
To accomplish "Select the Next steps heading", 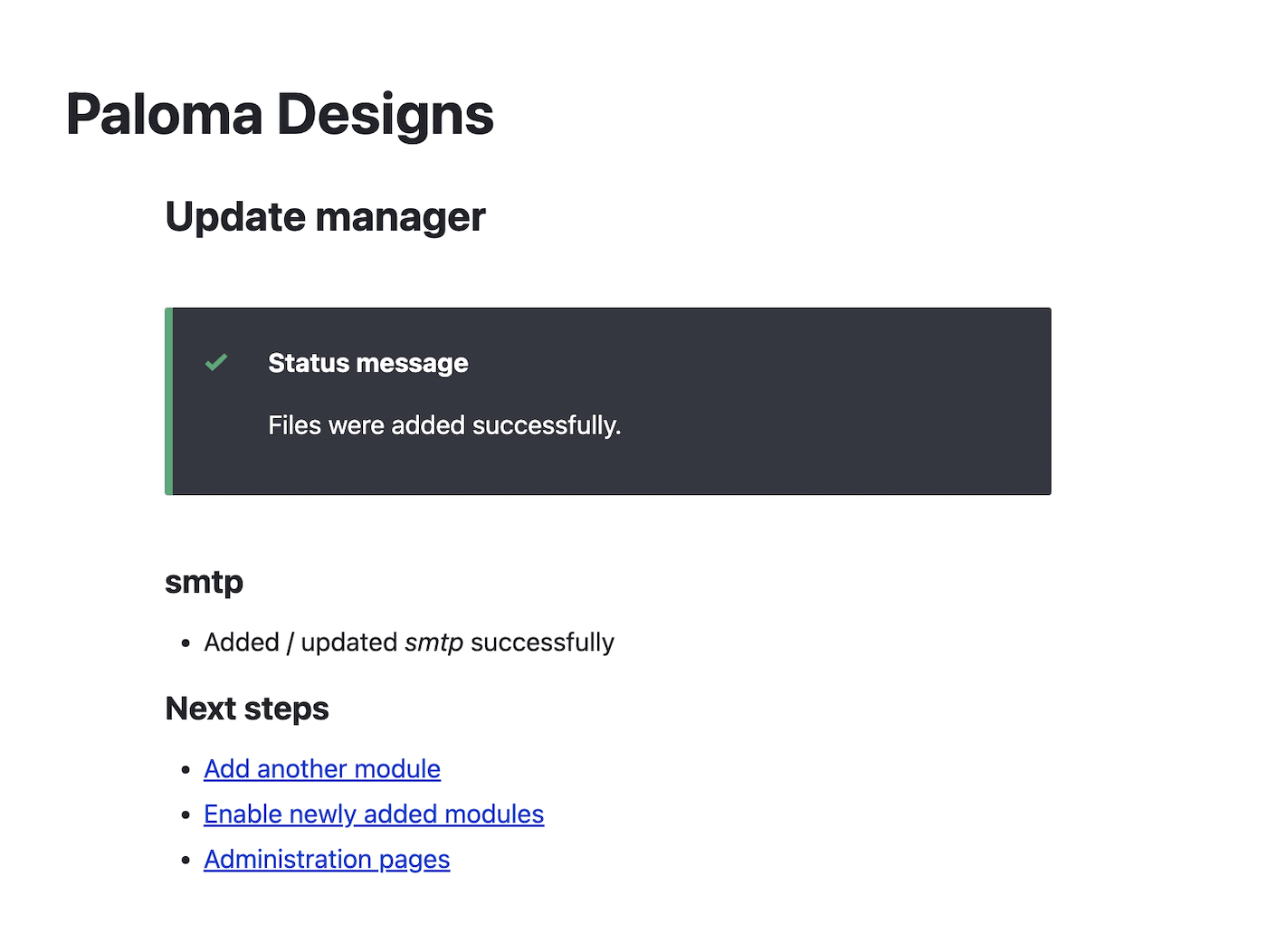I will (246, 708).
